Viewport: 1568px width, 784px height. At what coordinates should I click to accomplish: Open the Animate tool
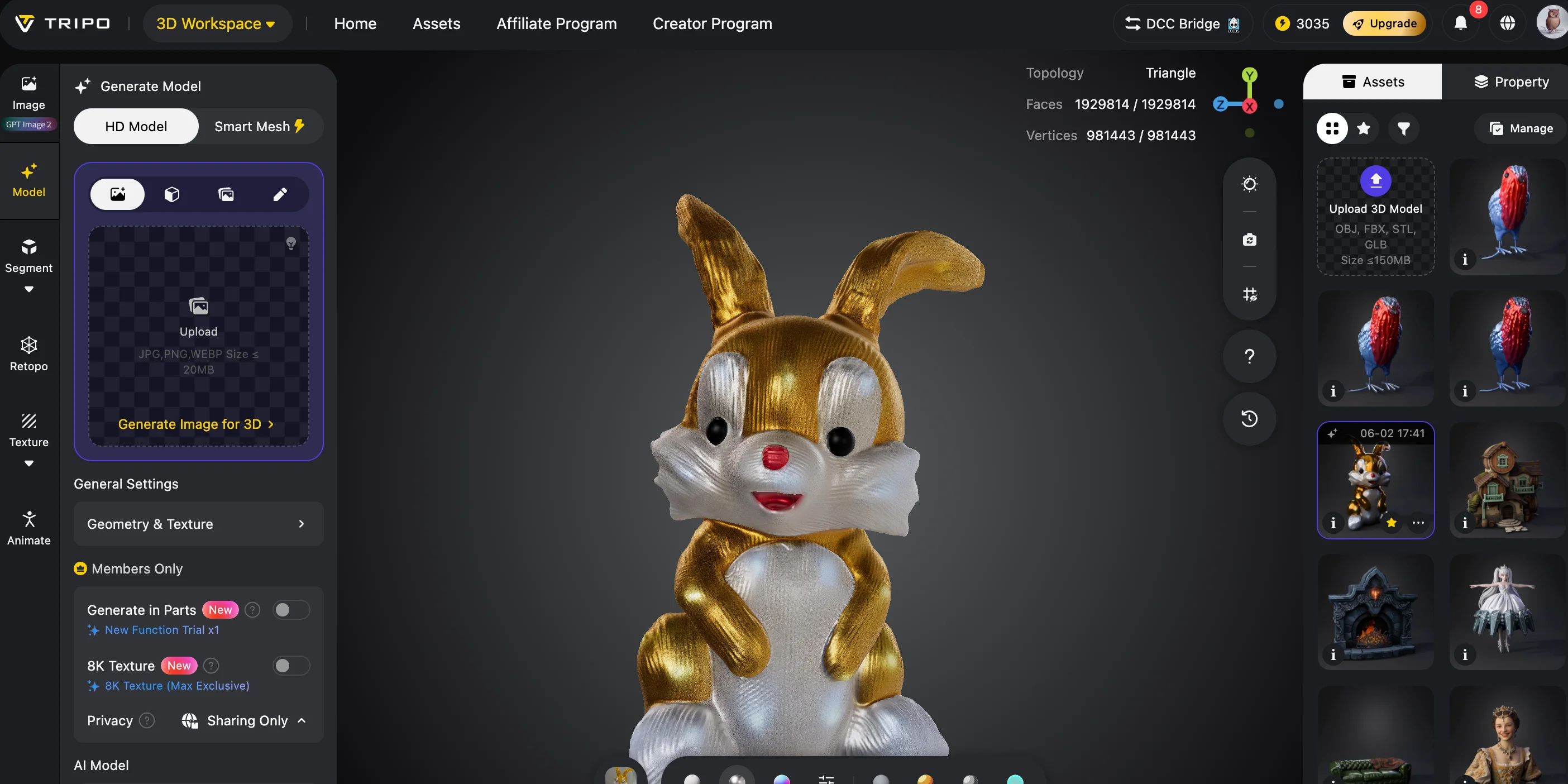28,528
